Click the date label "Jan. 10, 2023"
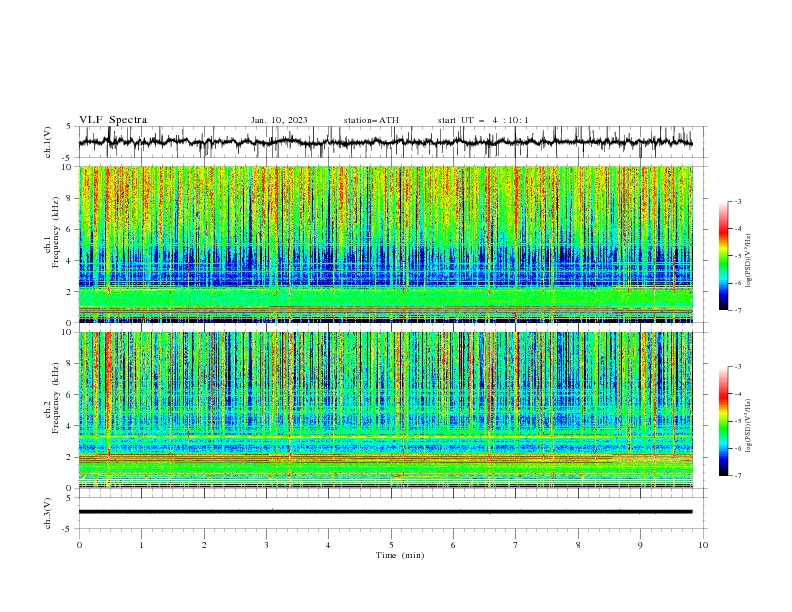Viewport: 792px width, 612px height. click(279, 120)
